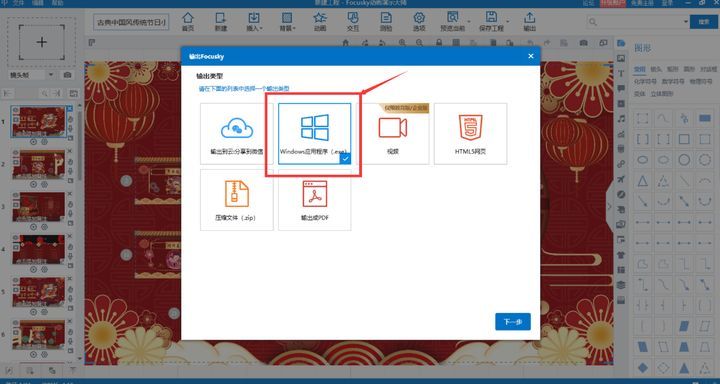720x384 pixels.
Task: Click the Options gear icon
Action: click(419, 22)
